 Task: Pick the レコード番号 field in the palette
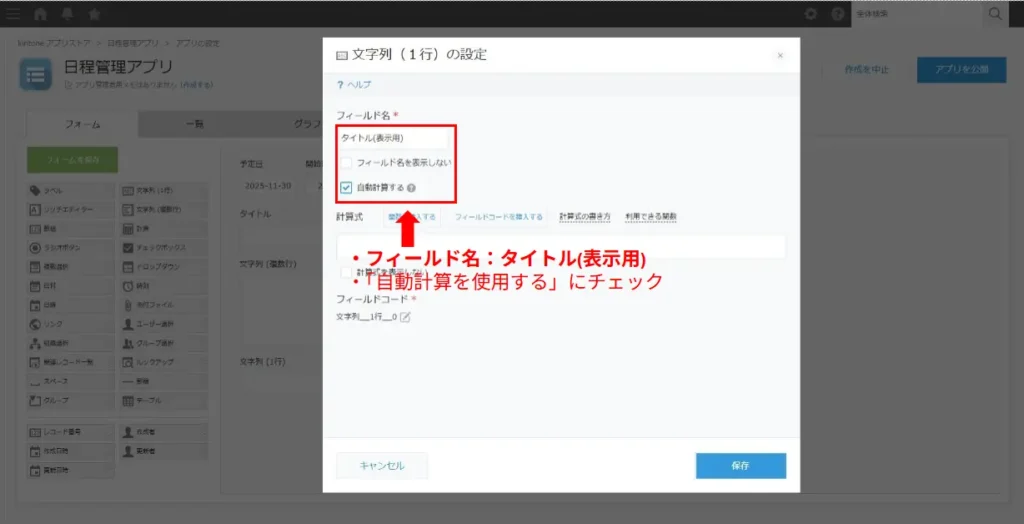[x=71, y=432]
